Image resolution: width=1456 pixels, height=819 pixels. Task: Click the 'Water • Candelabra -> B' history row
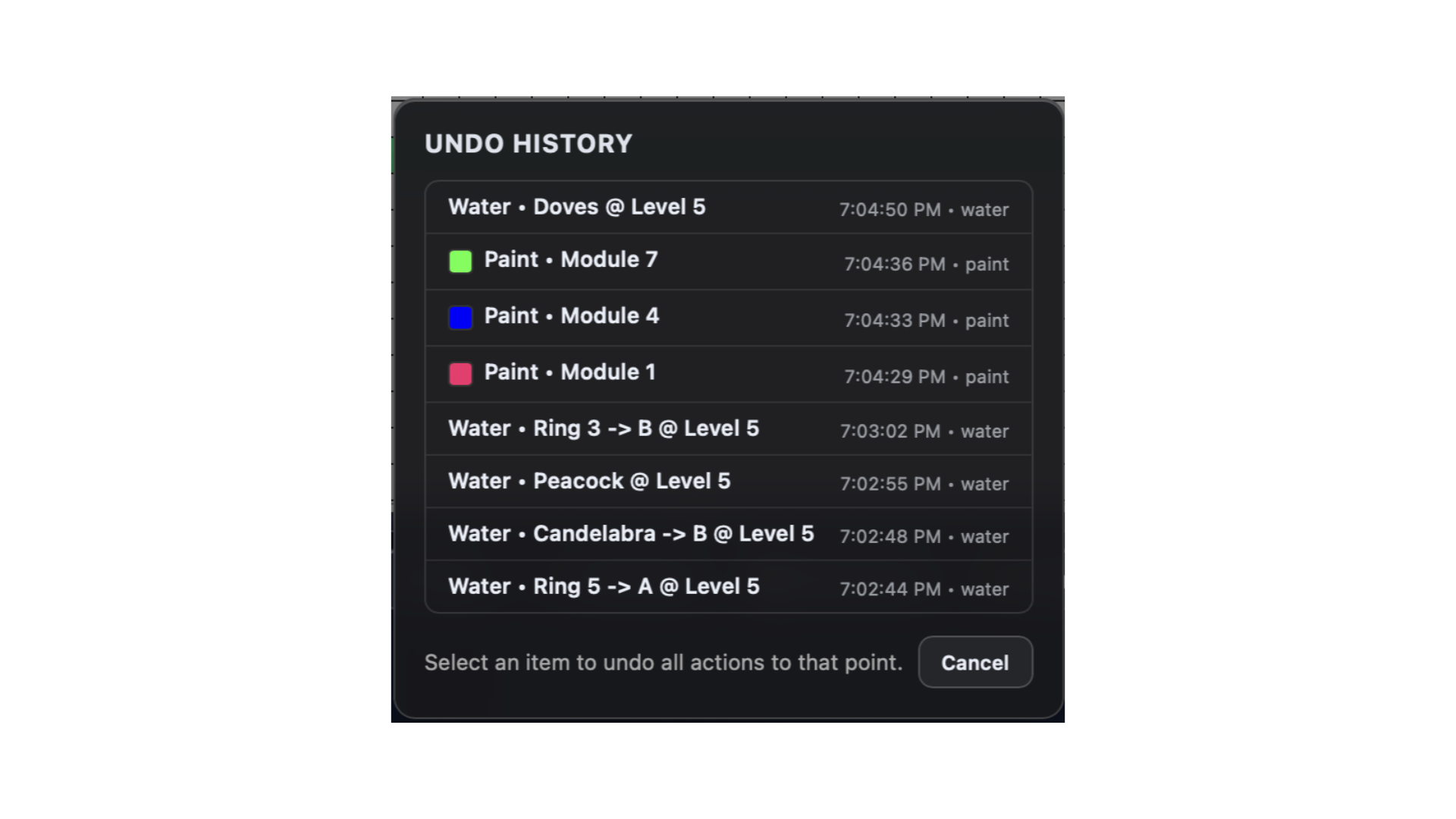(x=632, y=533)
